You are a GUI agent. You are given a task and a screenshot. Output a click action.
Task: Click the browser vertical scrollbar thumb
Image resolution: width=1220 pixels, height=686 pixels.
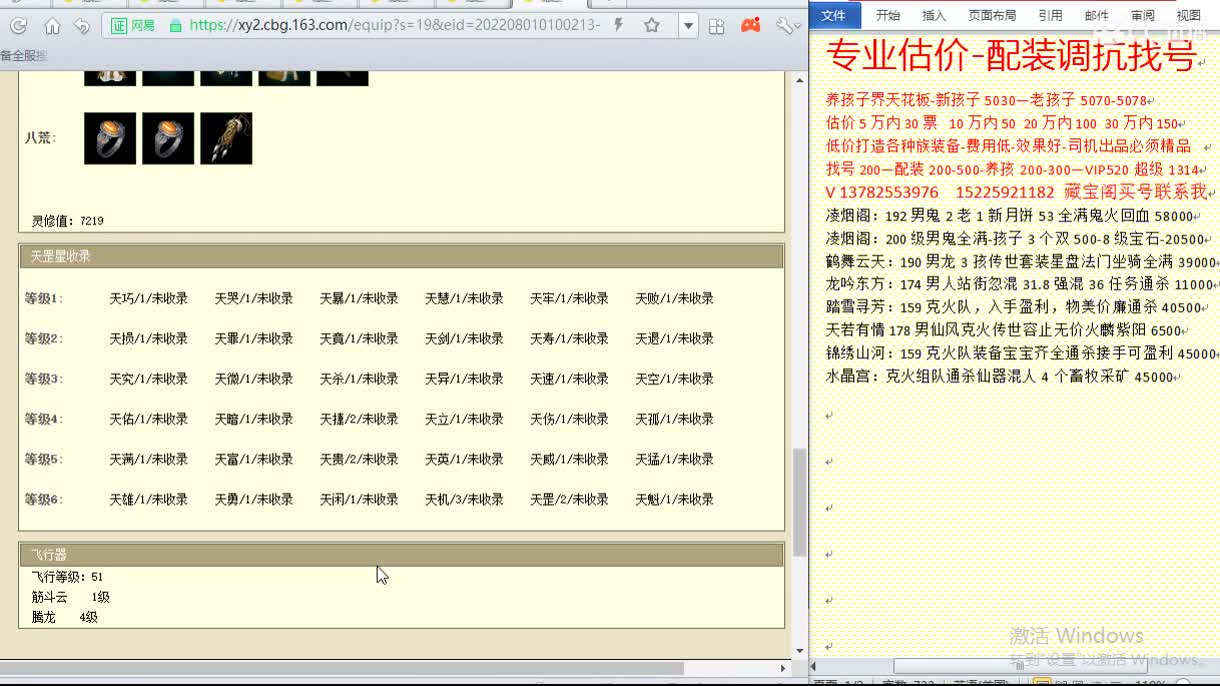[x=799, y=503]
